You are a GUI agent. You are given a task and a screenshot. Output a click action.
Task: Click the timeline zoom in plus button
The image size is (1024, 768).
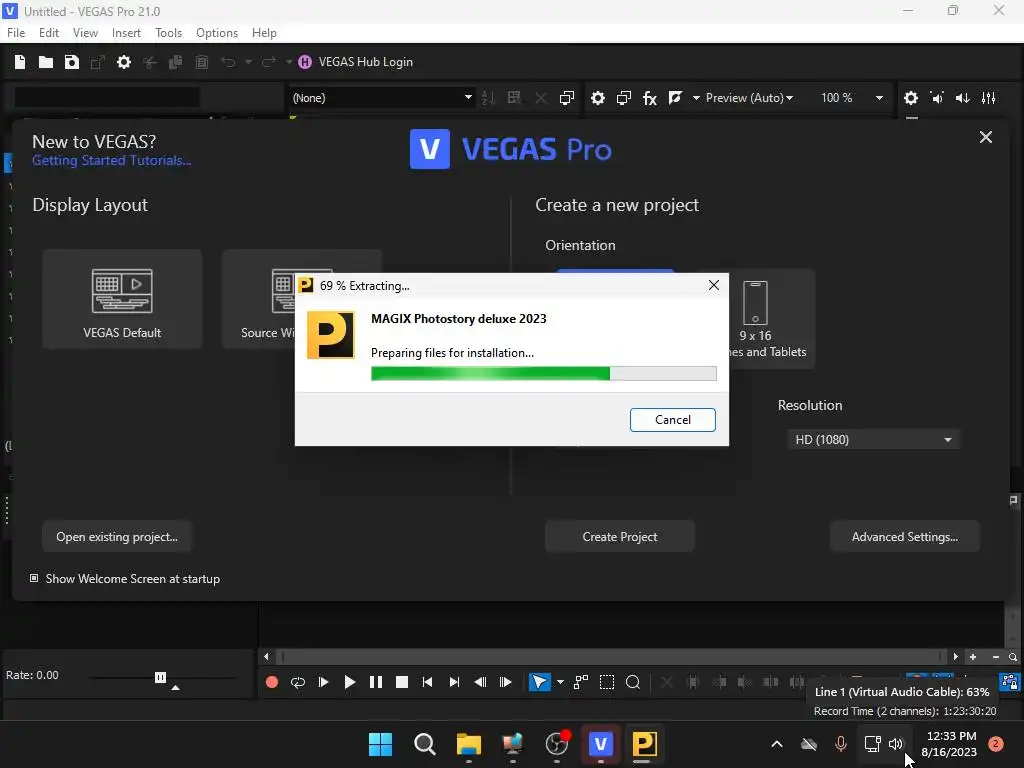pos(973,657)
